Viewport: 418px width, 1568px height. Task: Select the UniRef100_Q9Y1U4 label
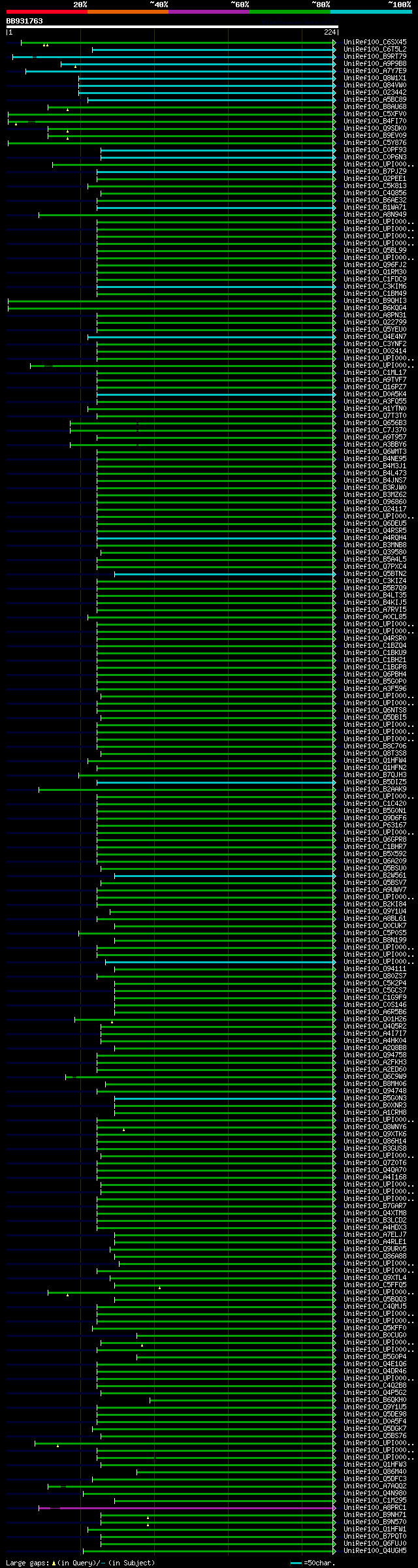[x=375, y=912]
